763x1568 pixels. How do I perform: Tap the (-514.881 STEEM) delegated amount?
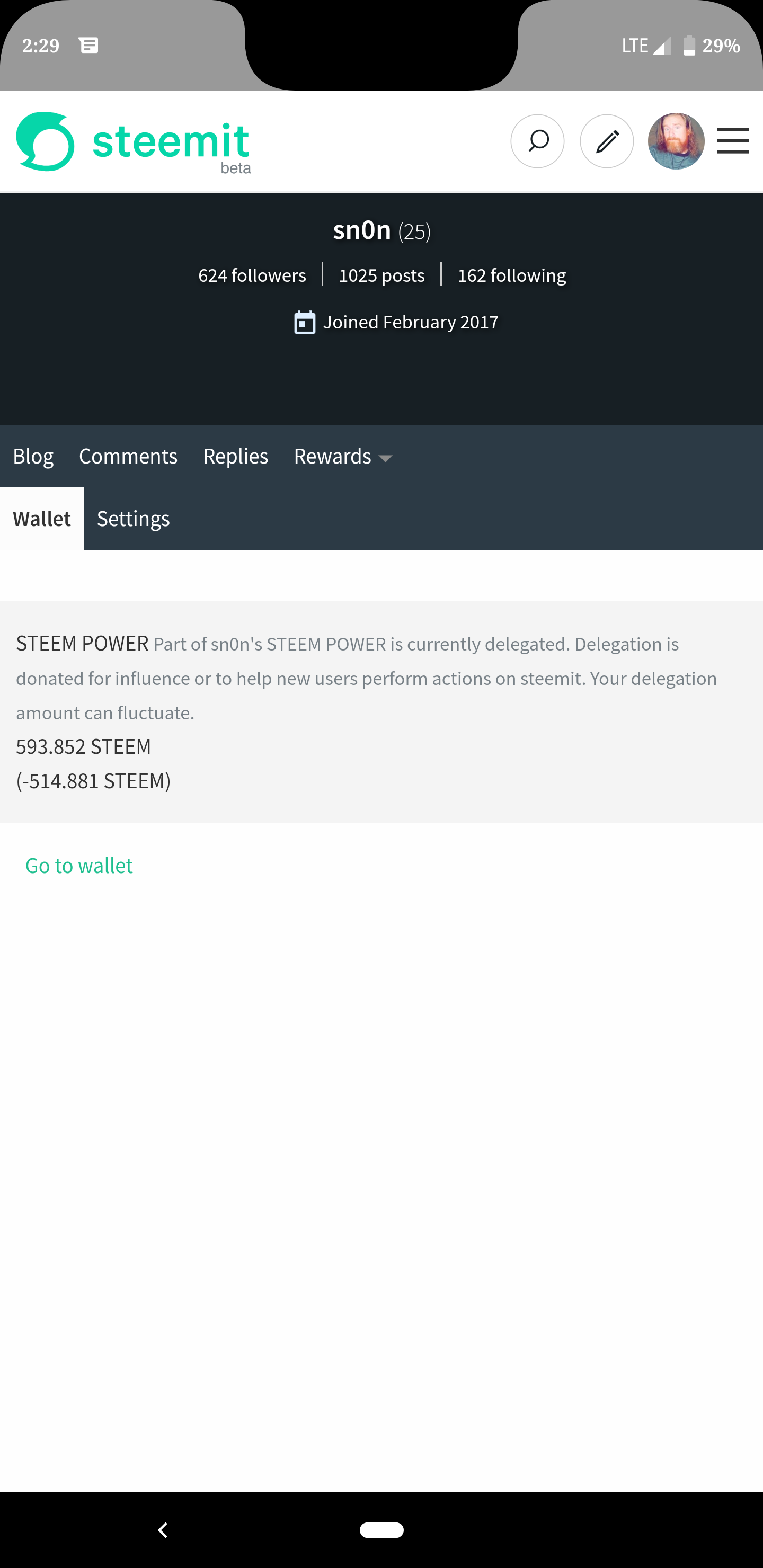[93, 781]
